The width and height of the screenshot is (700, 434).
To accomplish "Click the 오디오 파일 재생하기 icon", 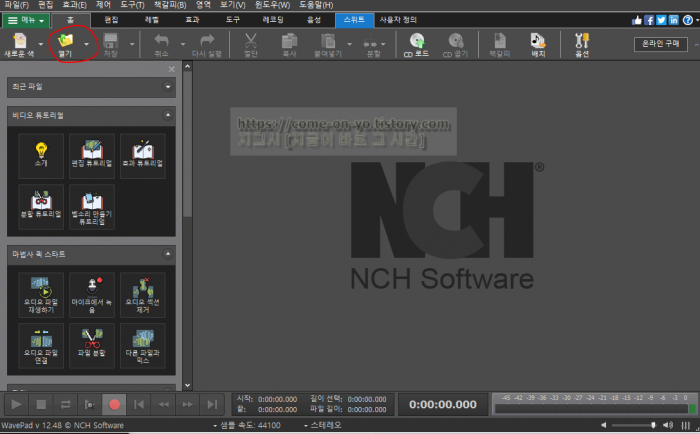I will click(x=41, y=294).
